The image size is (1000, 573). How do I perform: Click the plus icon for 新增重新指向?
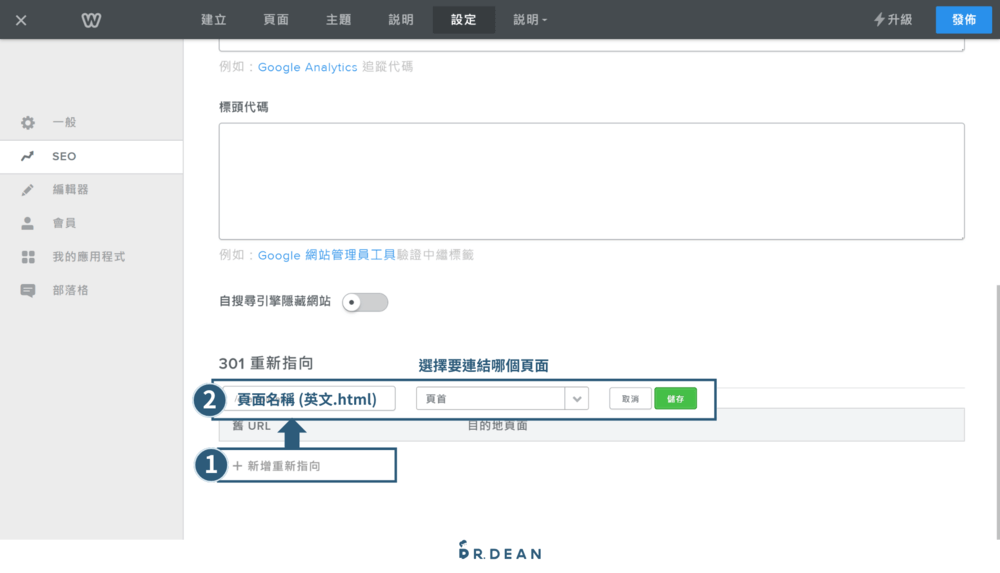(237, 466)
